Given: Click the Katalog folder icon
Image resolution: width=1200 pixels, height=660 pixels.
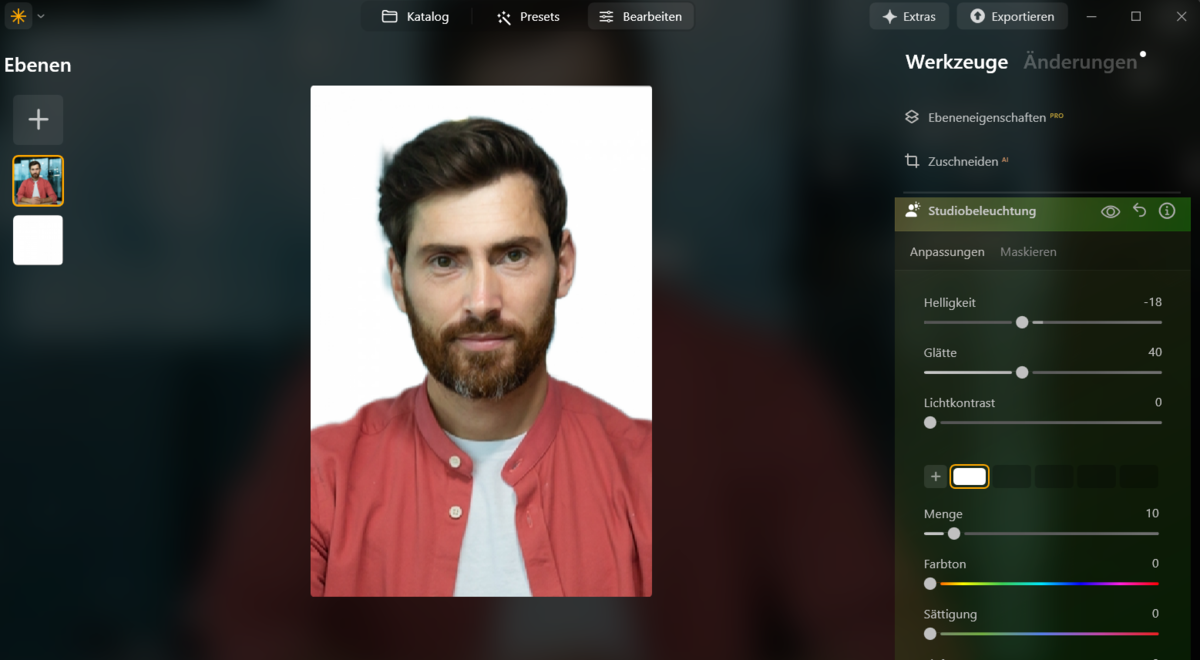Looking at the screenshot, I should 388,16.
